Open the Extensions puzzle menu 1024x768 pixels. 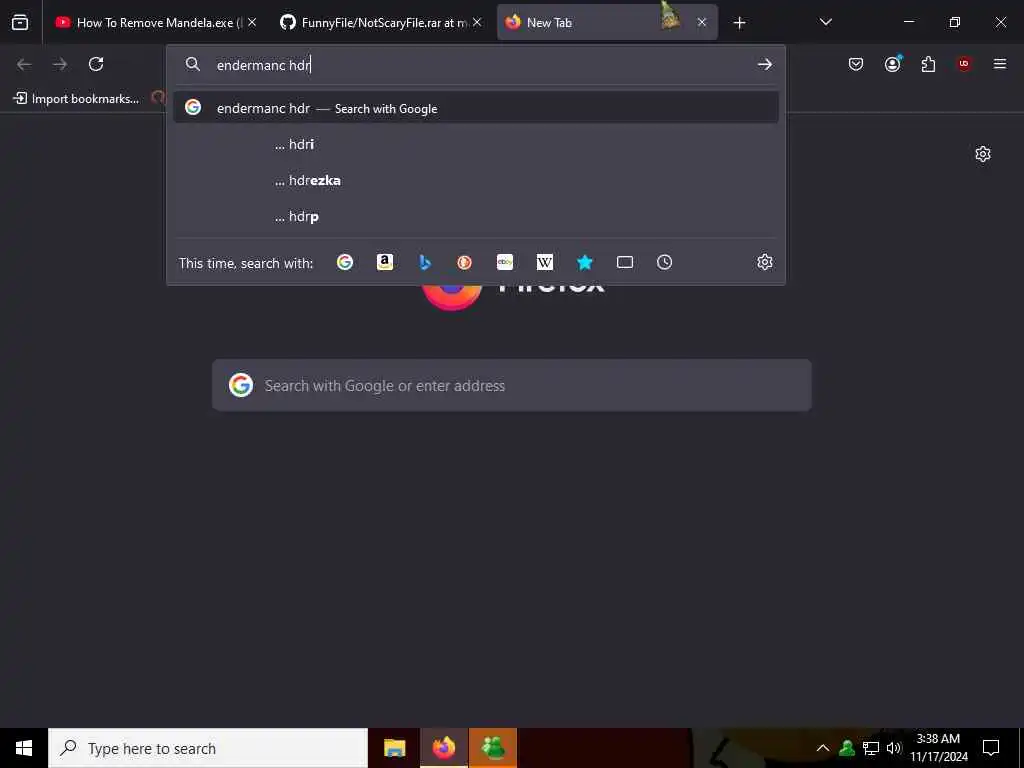pyautogui.click(x=928, y=64)
